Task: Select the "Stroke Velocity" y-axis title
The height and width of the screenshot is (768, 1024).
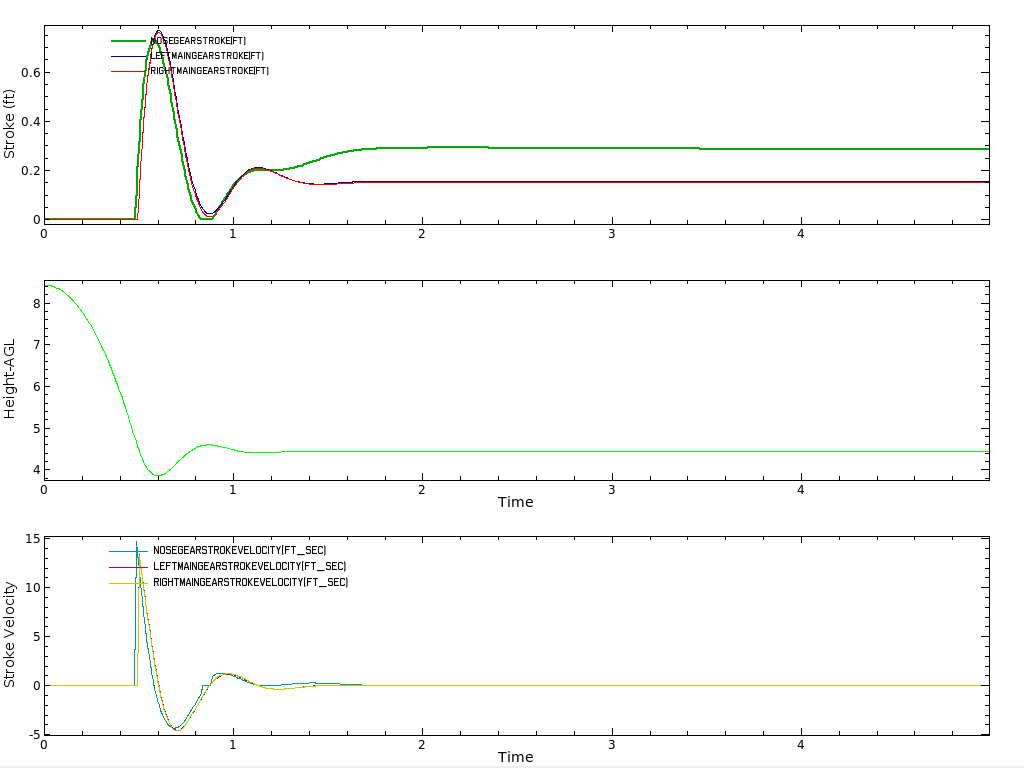Action: [x=10, y=636]
